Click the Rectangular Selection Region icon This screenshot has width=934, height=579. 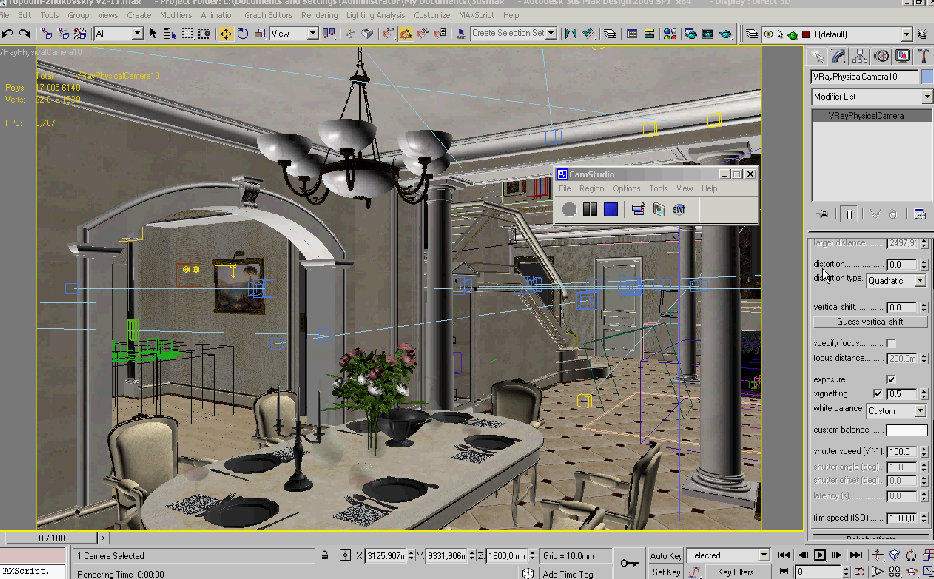point(187,34)
